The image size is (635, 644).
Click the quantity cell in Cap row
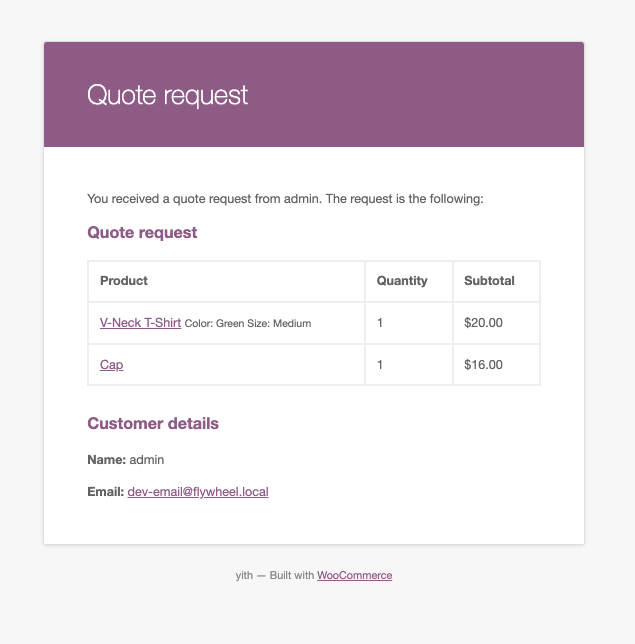(x=381, y=365)
